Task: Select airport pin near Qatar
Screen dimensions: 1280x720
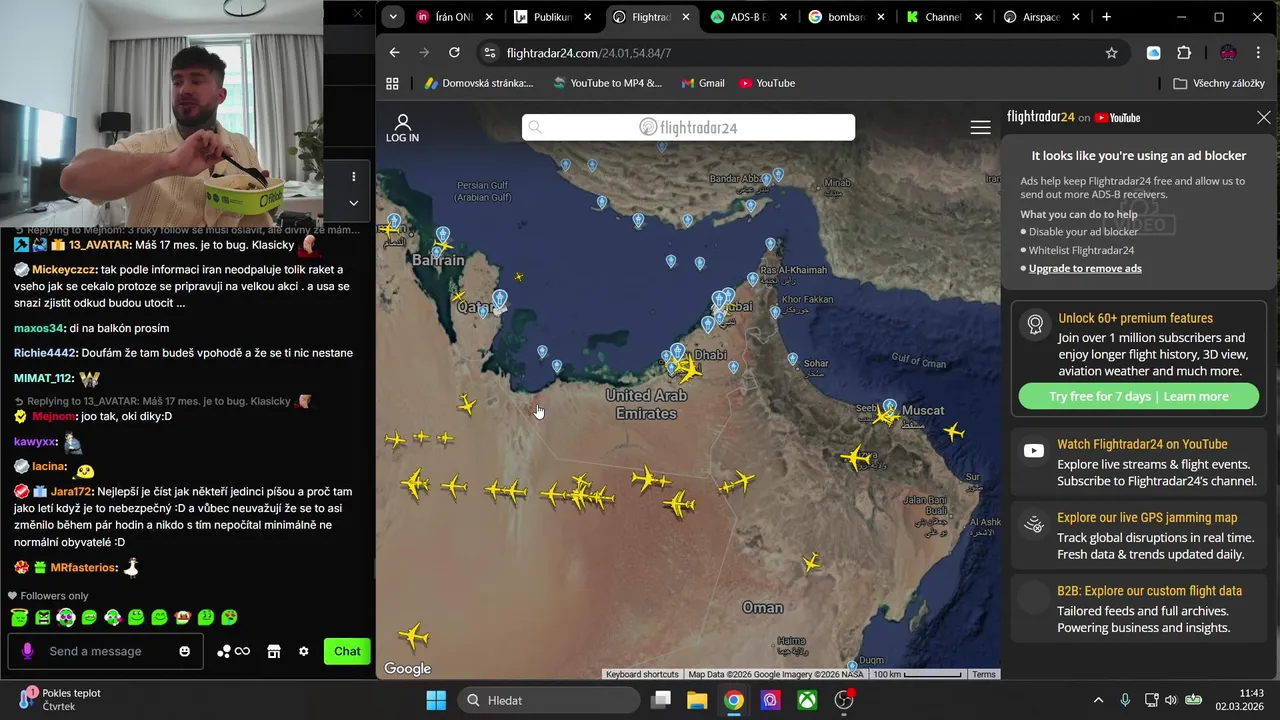Action: pos(499,297)
